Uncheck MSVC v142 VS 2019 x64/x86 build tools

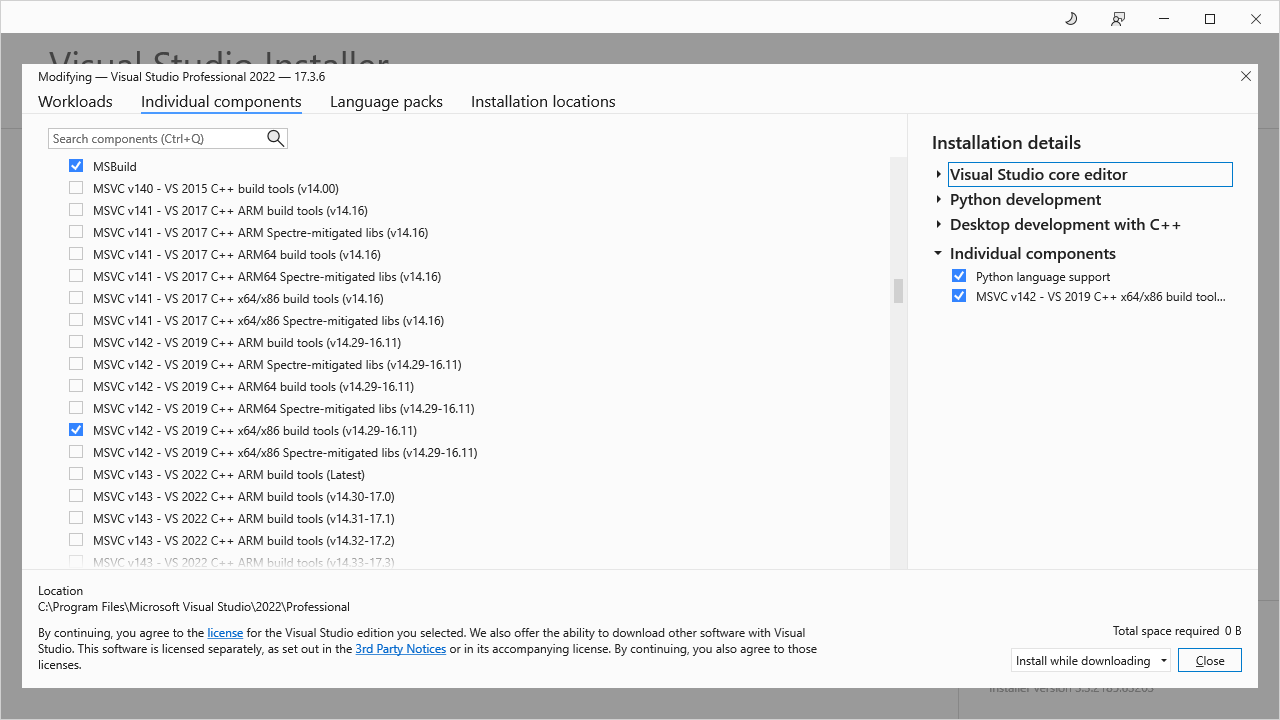click(76, 429)
